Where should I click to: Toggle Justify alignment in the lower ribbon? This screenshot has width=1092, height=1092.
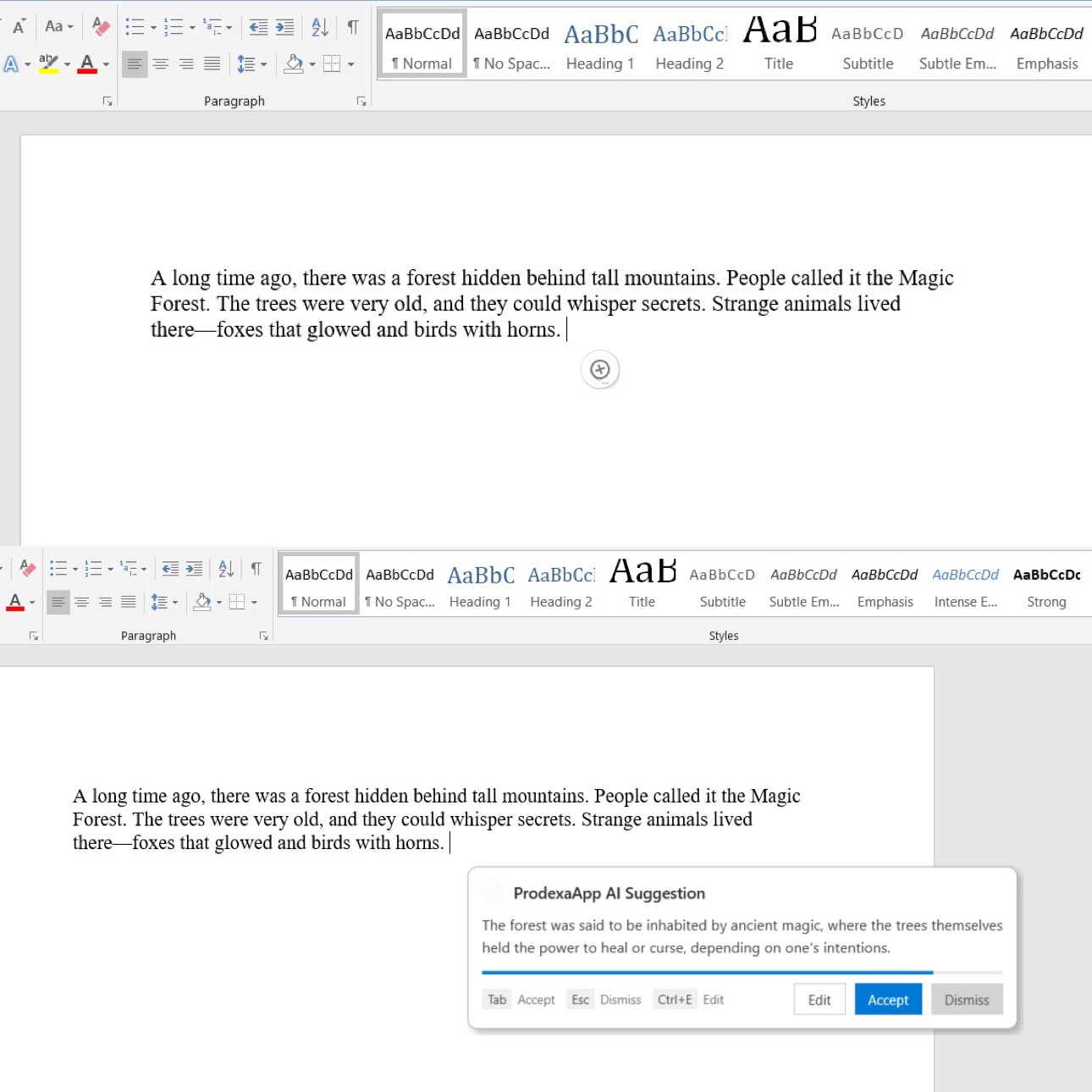click(129, 602)
